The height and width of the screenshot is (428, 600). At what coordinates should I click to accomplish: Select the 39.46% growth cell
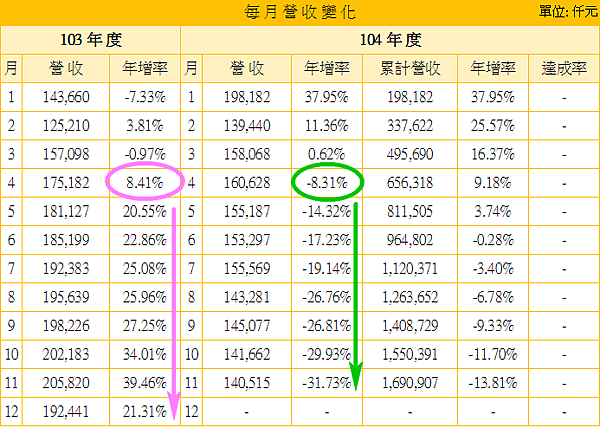145,383
